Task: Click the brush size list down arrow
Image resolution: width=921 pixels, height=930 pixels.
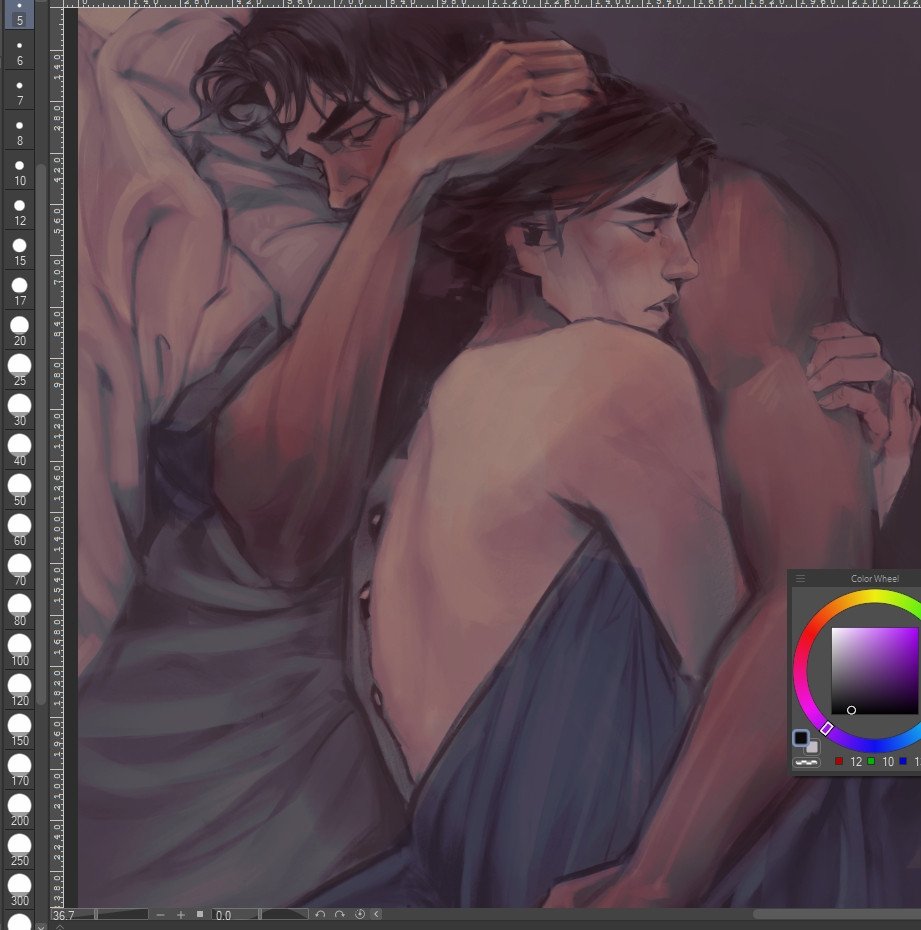Action: pos(40,926)
